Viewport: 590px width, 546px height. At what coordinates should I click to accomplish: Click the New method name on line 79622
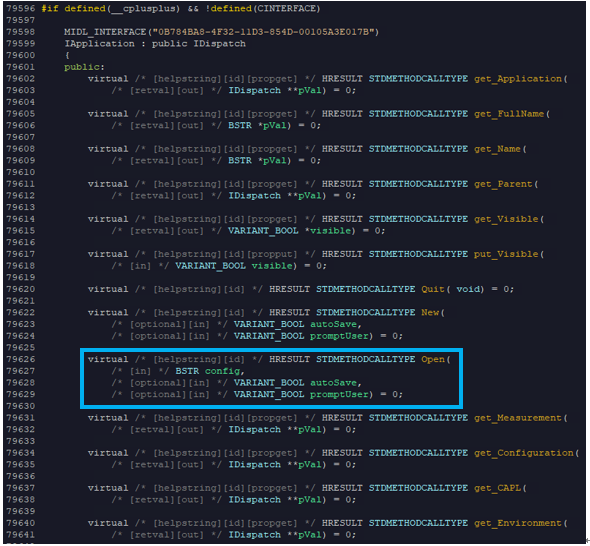click(x=430, y=312)
